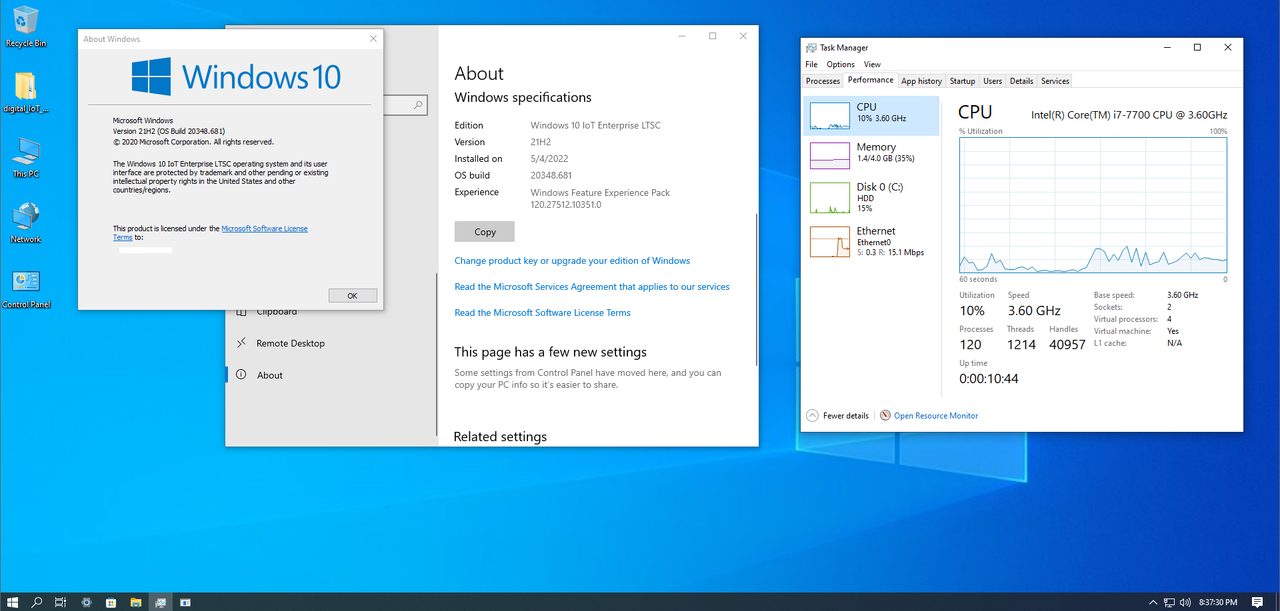1280x611 pixels.
Task: Click Handles count 40957
Action: (x=1067, y=344)
